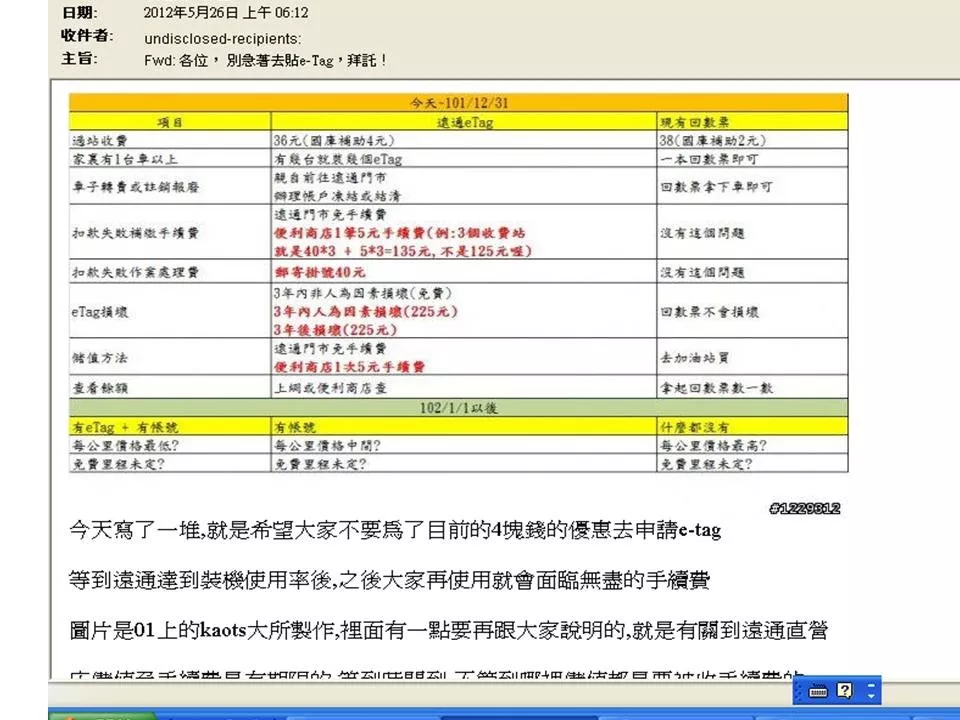The height and width of the screenshot is (720, 960).
Task: Click the line 辦理帳戶凍結或結清
Action: (337, 196)
